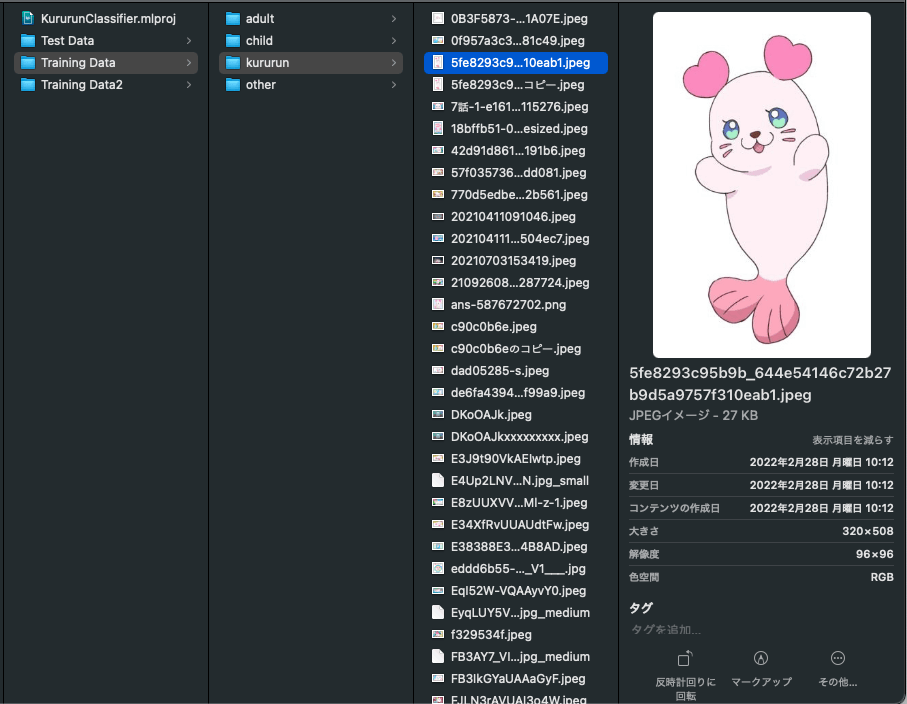Image resolution: width=907 pixels, height=704 pixels.
Task: Click the Training Data2 folder icon
Action: (28, 84)
